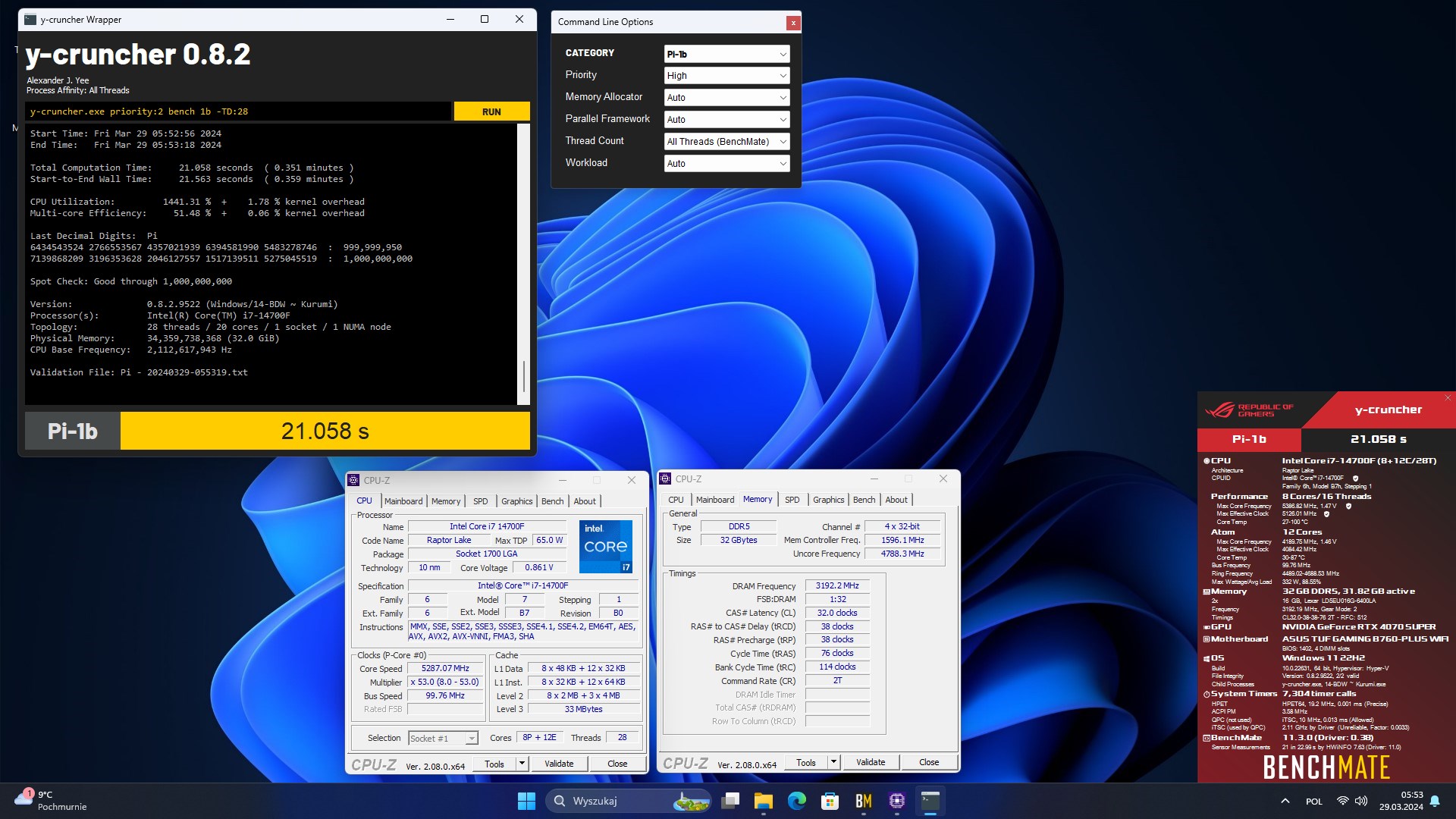The height and width of the screenshot is (819, 1456).
Task: Close the Command Line Options panel
Action: click(793, 23)
